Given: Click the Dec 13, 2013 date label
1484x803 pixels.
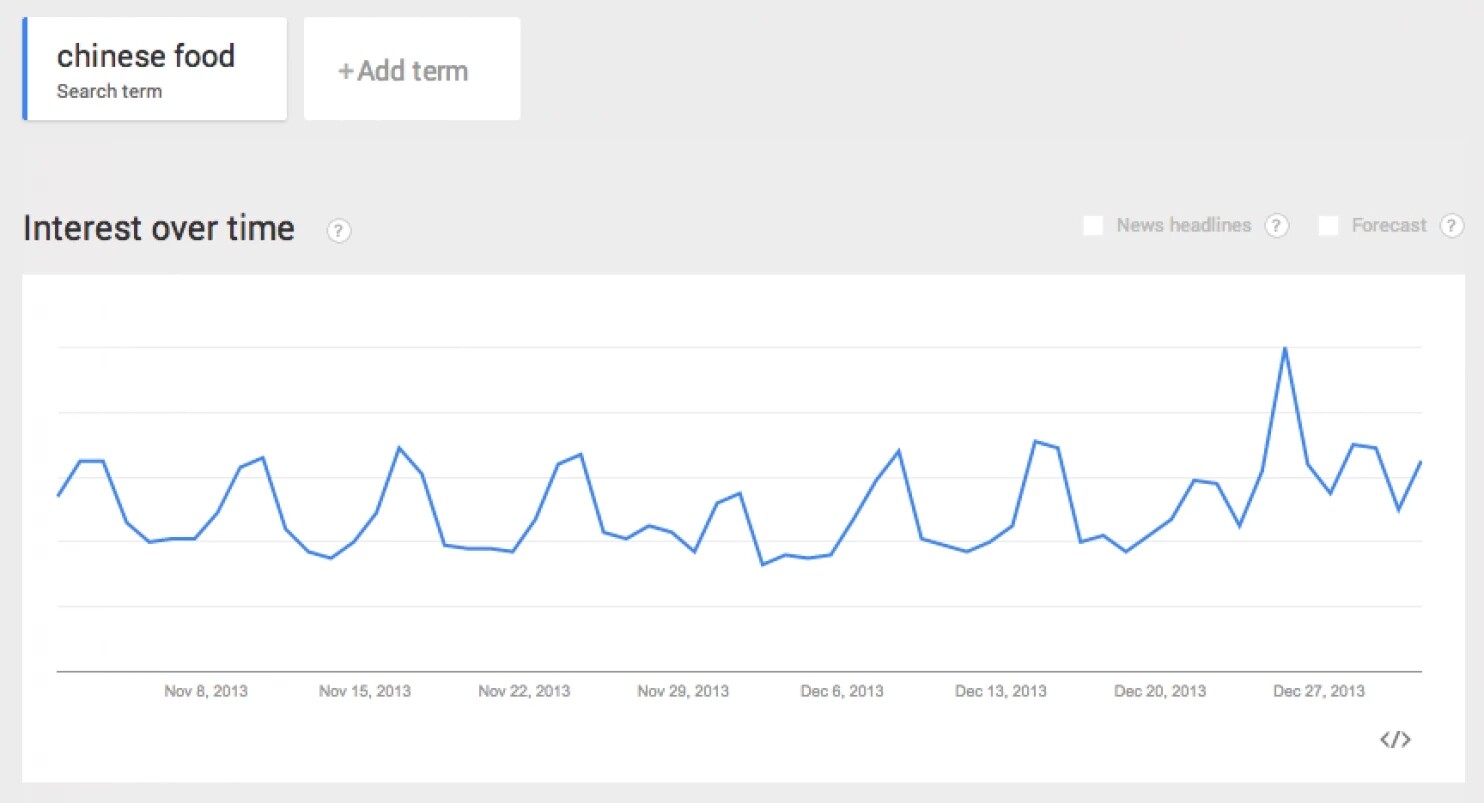Looking at the screenshot, I should point(1000,691).
